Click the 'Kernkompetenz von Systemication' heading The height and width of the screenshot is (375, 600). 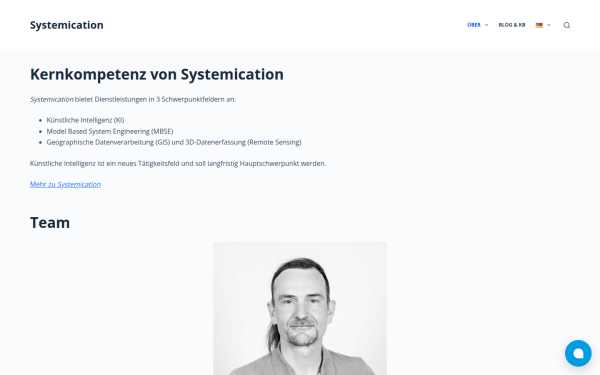pos(157,74)
